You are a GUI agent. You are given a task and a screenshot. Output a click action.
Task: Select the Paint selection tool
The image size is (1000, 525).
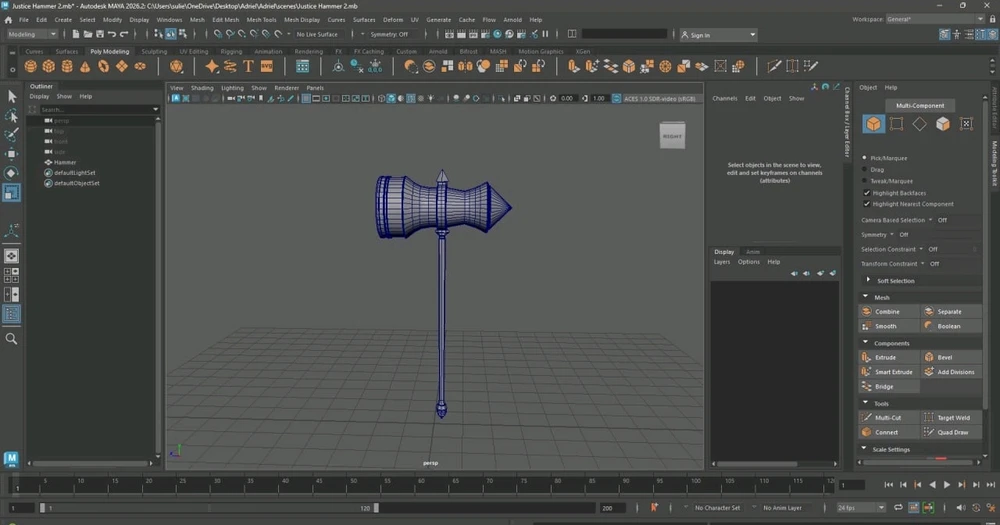tap(12, 134)
